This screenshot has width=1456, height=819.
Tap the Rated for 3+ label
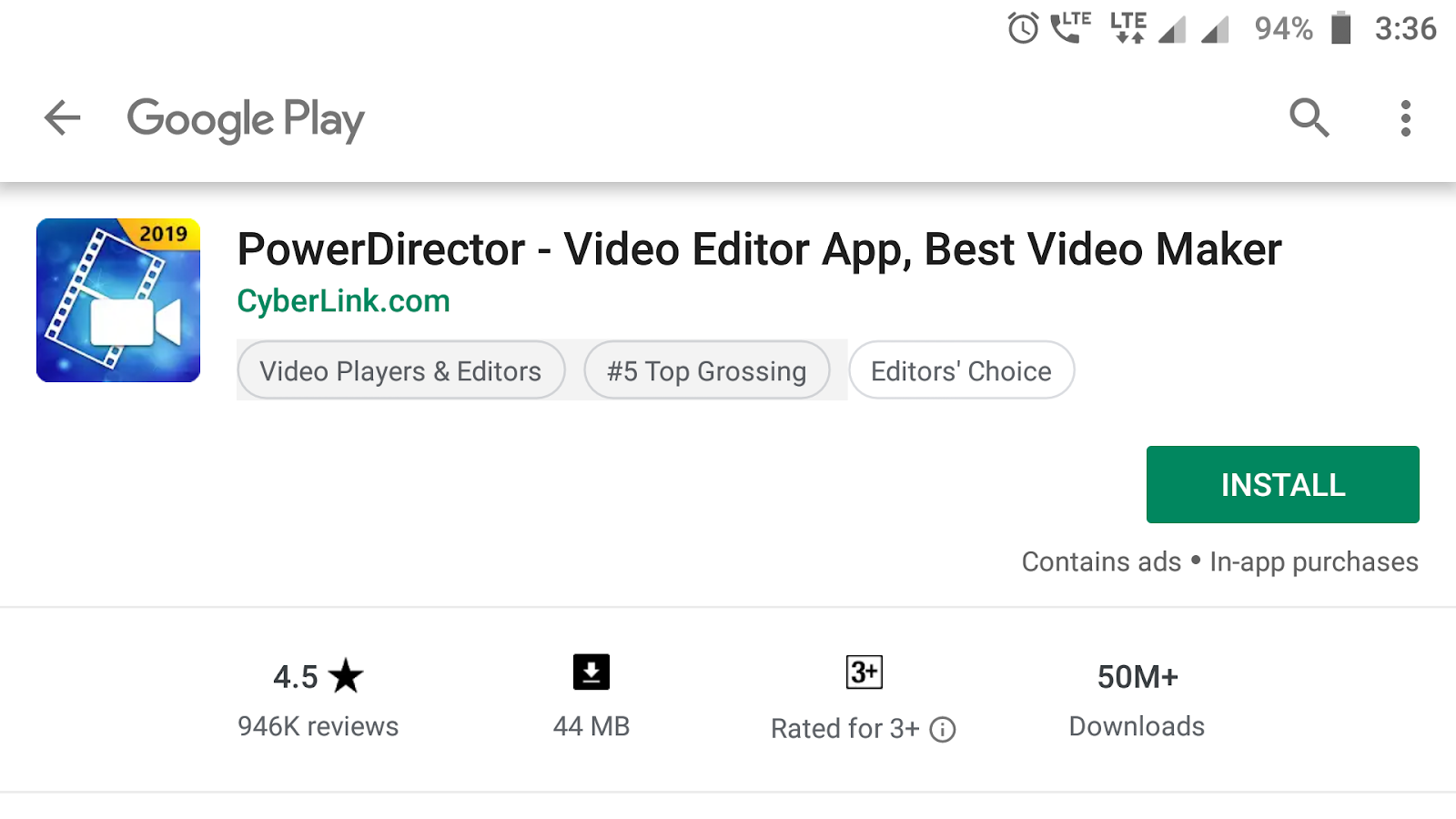[845, 729]
